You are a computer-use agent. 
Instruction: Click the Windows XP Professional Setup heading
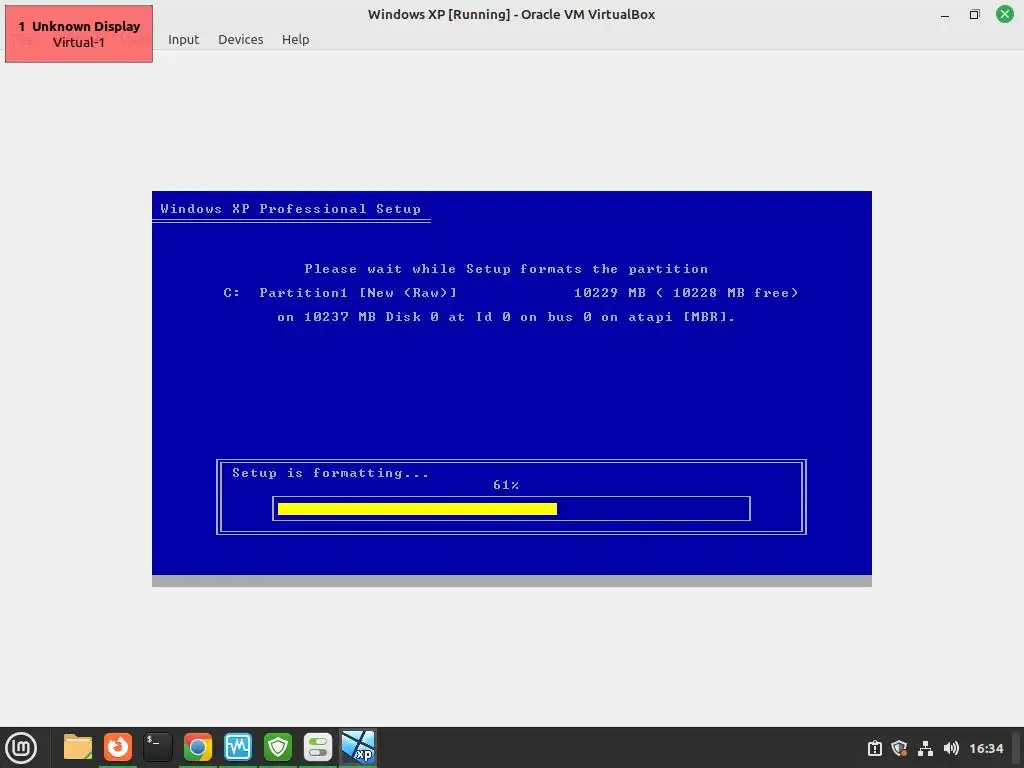291,209
